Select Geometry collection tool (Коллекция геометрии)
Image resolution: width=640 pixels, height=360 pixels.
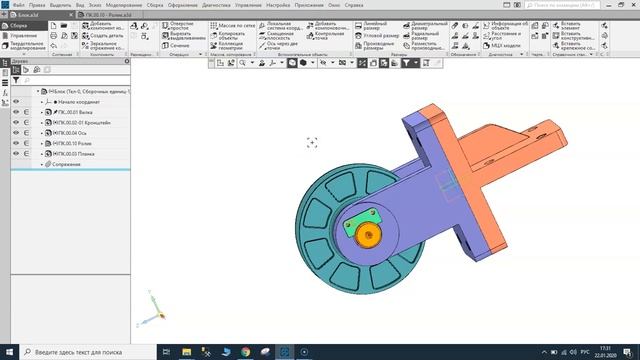[227, 46]
